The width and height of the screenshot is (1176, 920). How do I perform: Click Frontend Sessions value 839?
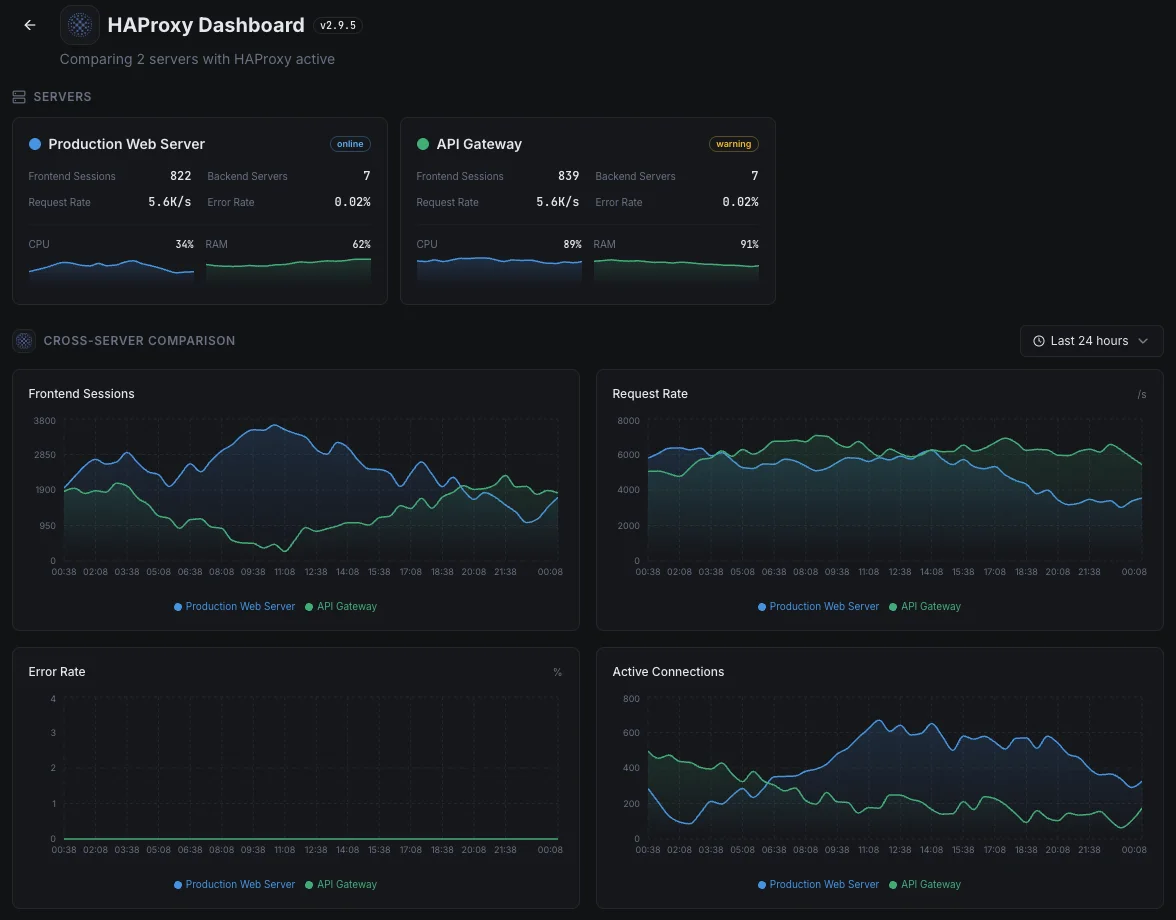click(x=568, y=175)
